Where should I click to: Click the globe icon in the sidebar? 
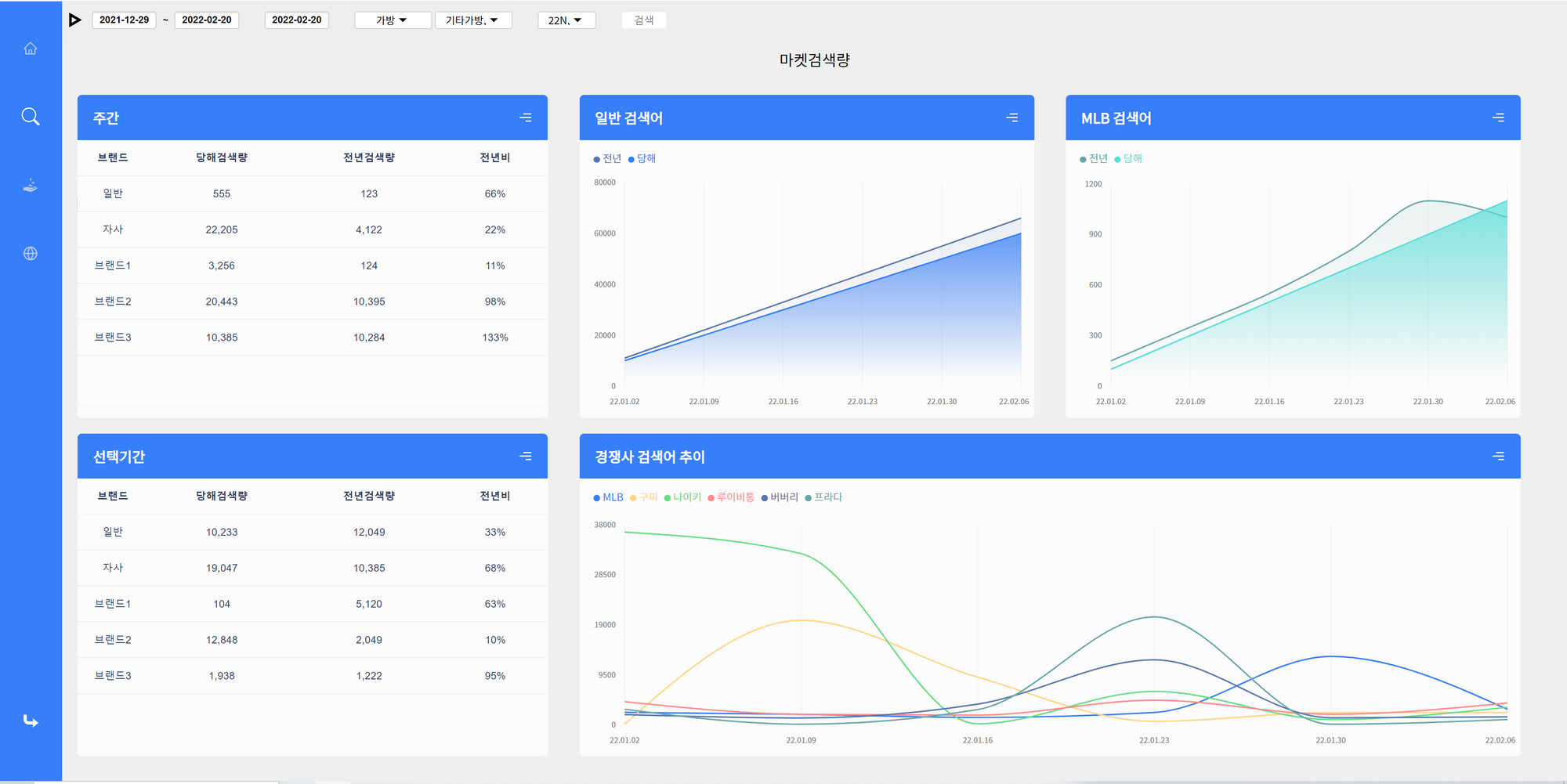pos(30,253)
